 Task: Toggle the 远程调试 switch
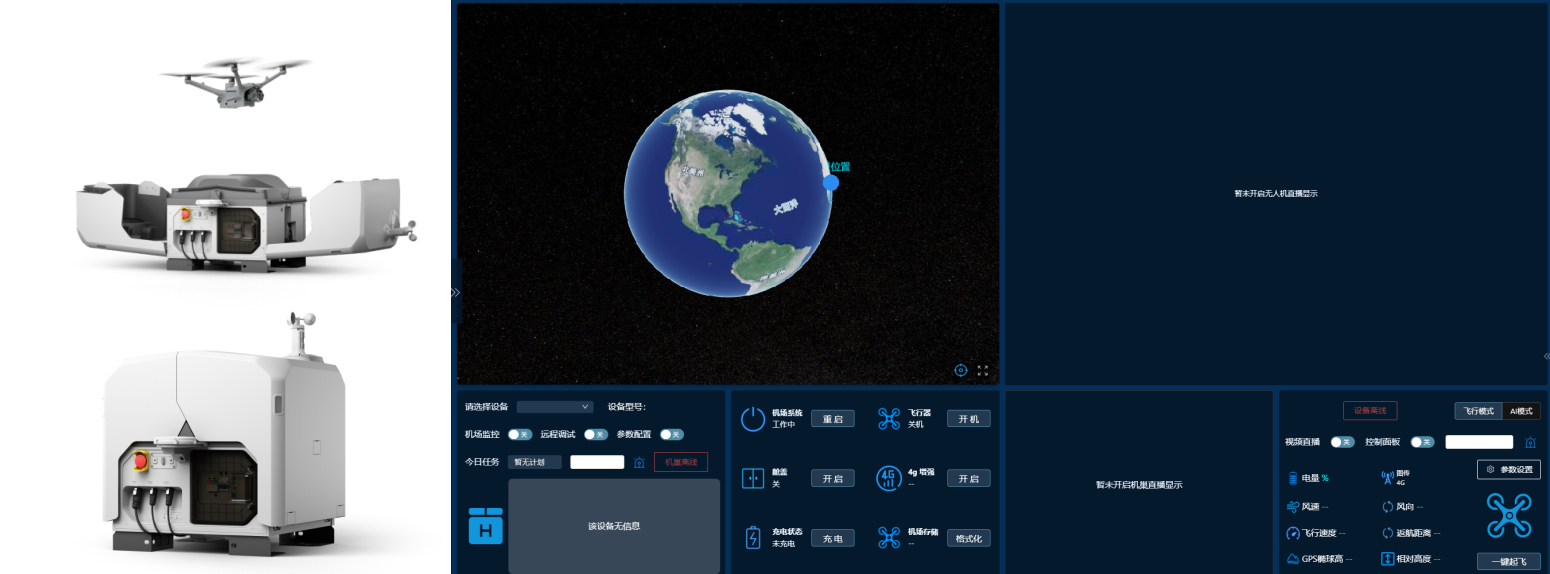[596, 434]
